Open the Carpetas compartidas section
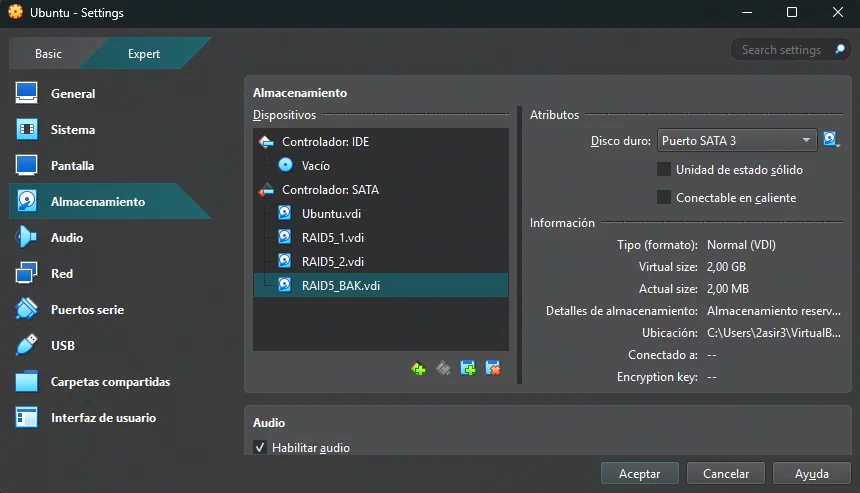 (x=110, y=382)
